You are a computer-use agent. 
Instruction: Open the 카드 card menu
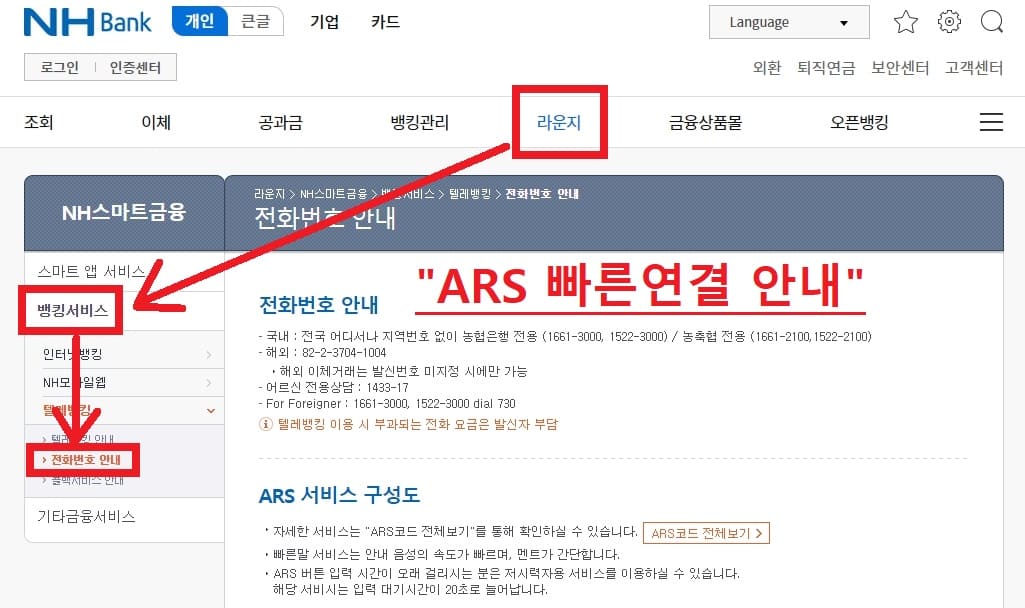coord(383,21)
